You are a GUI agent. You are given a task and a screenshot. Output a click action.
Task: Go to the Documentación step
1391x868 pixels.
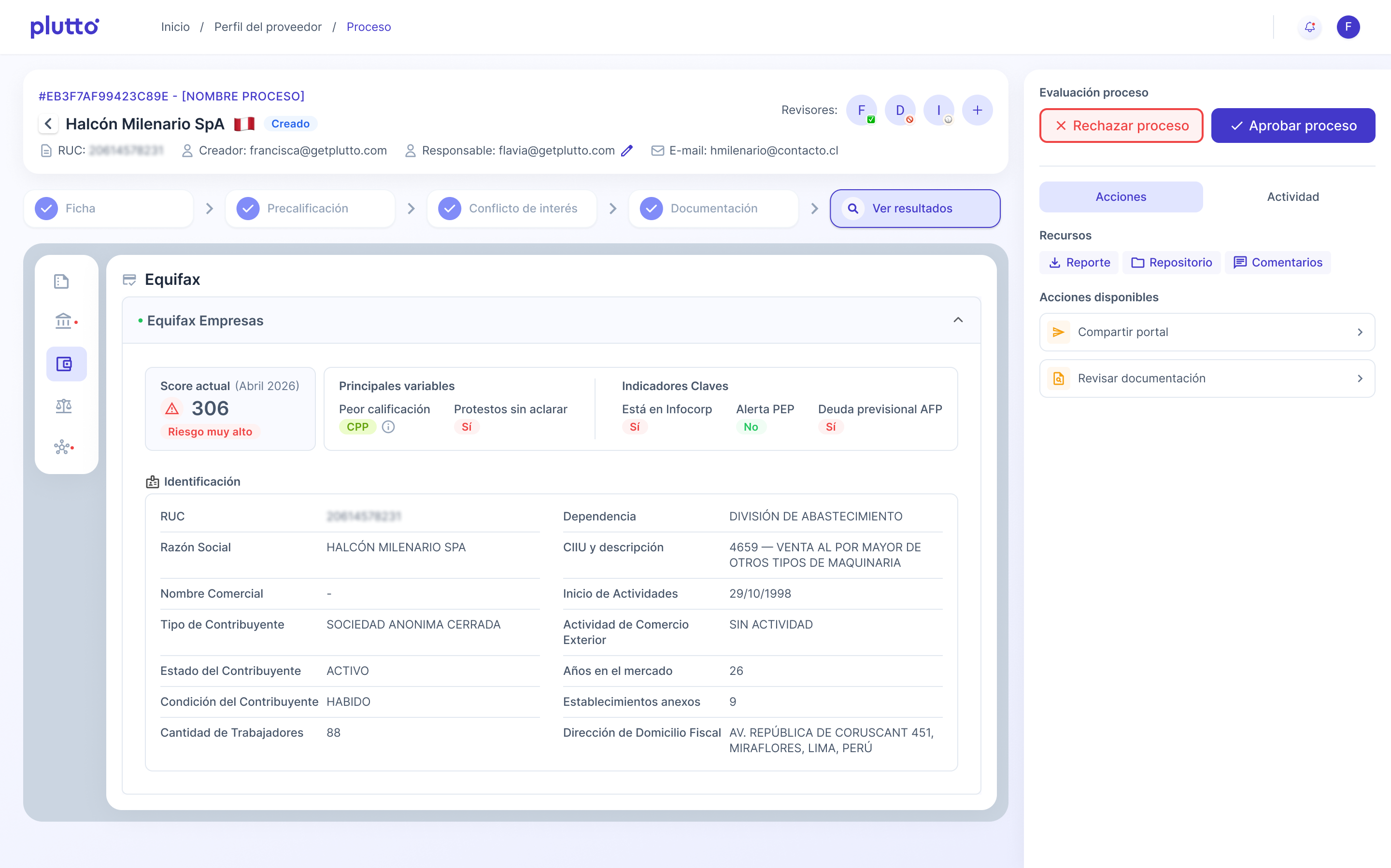point(713,209)
